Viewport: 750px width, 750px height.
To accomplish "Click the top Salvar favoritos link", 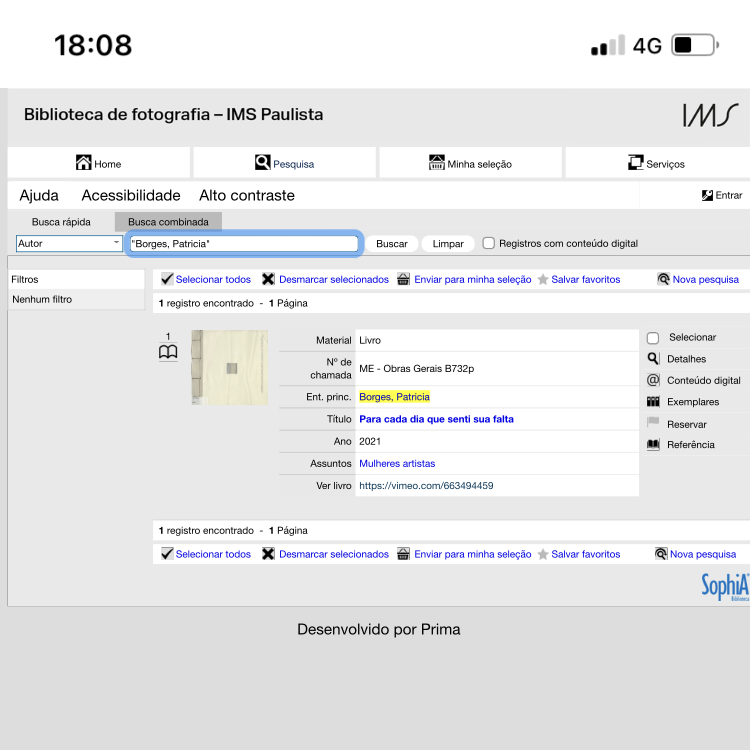I will [x=585, y=279].
